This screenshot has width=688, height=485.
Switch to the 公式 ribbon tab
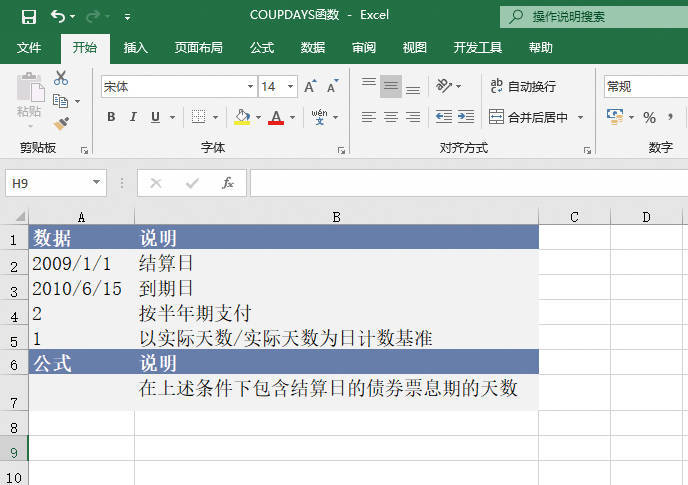(262, 48)
